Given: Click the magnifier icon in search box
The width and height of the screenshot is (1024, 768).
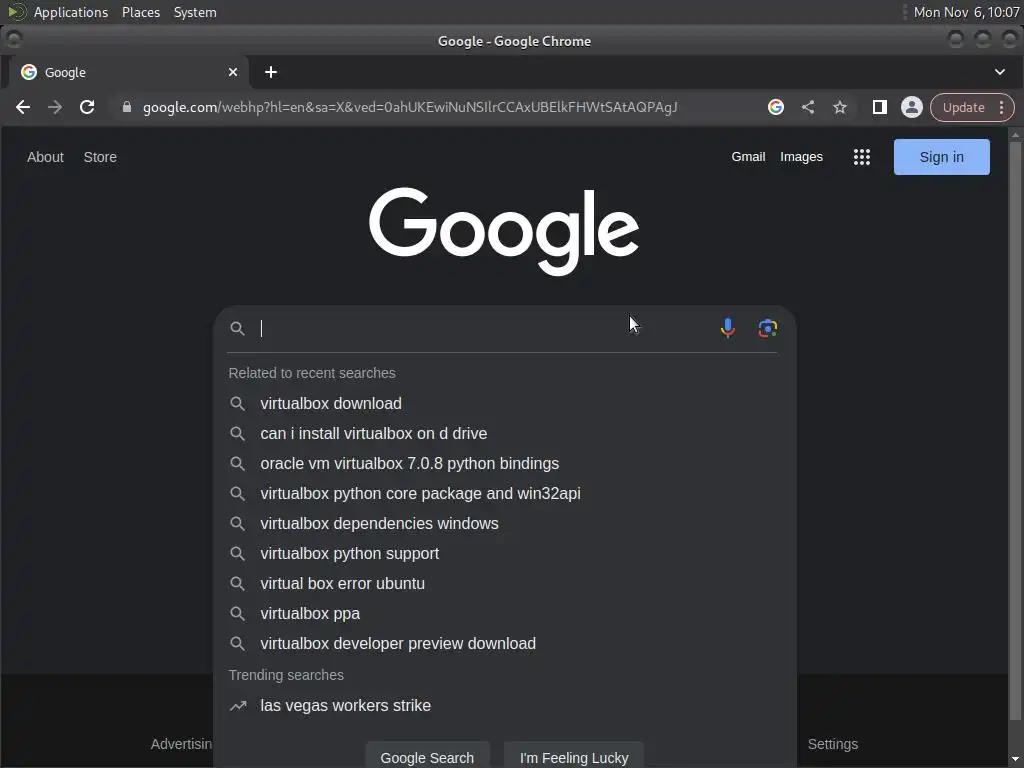Looking at the screenshot, I should point(238,328).
